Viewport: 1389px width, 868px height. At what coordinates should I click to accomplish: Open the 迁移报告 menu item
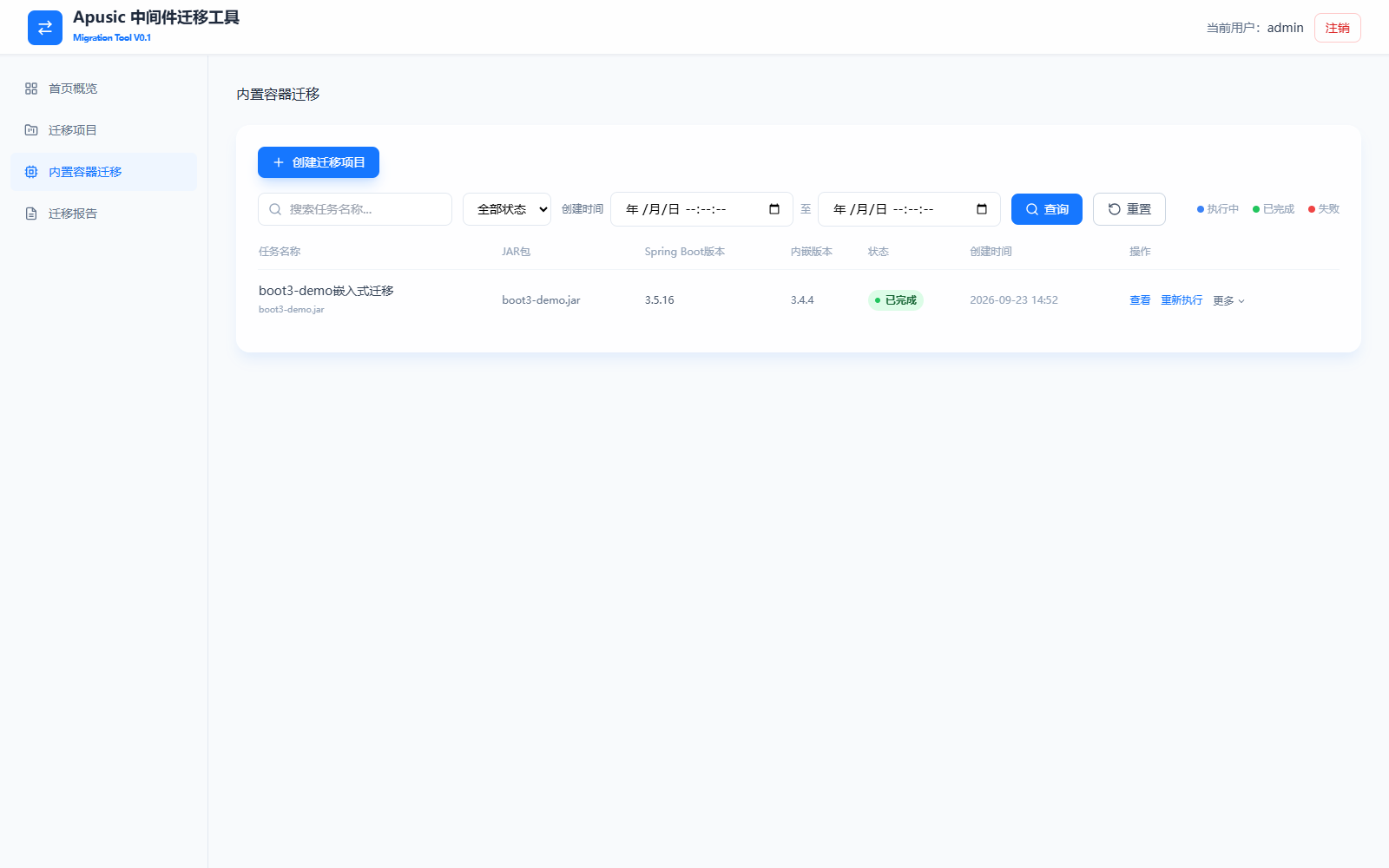pos(104,214)
